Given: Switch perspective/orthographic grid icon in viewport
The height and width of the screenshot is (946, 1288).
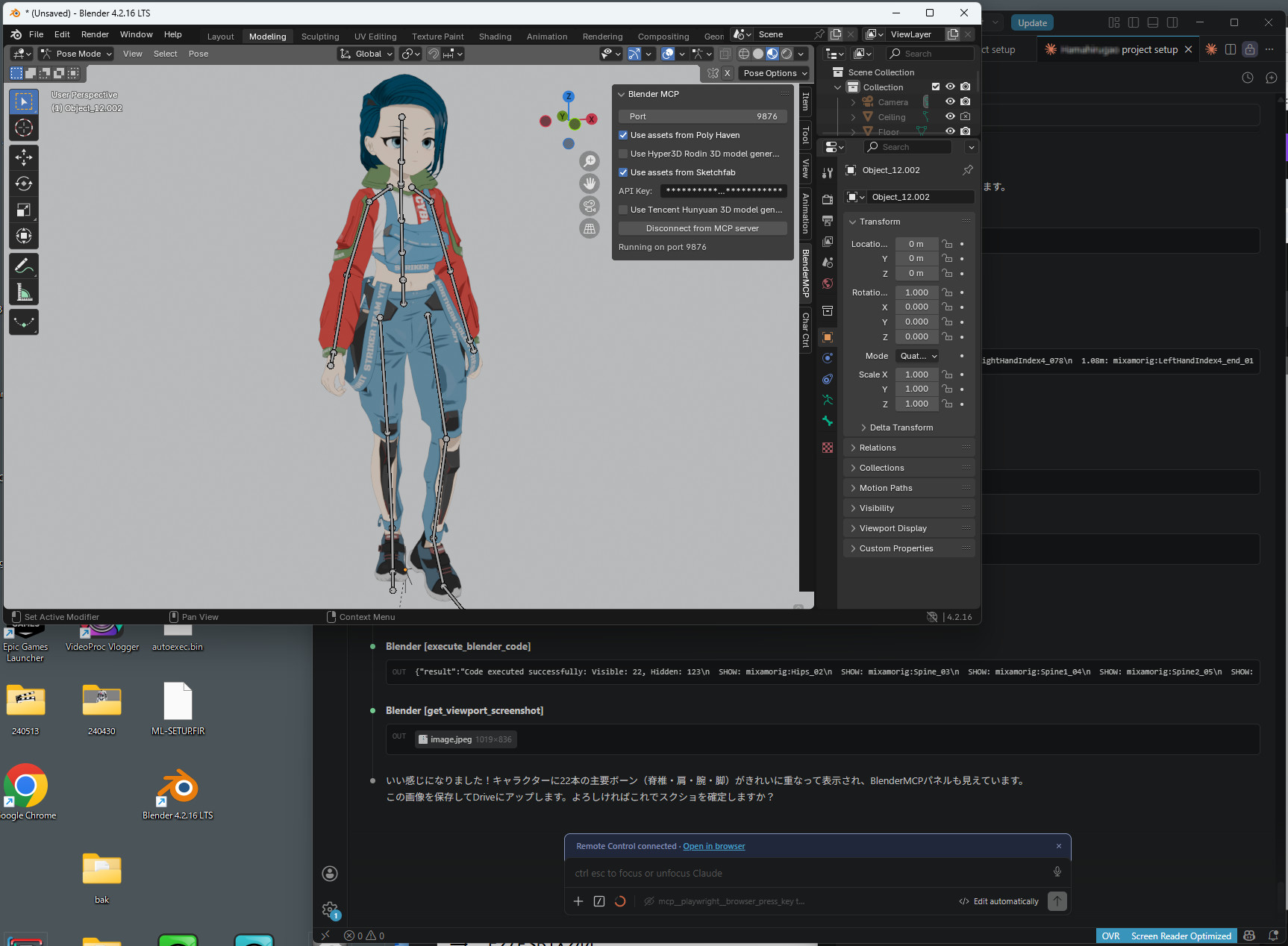Looking at the screenshot, I should click(590, 228).
